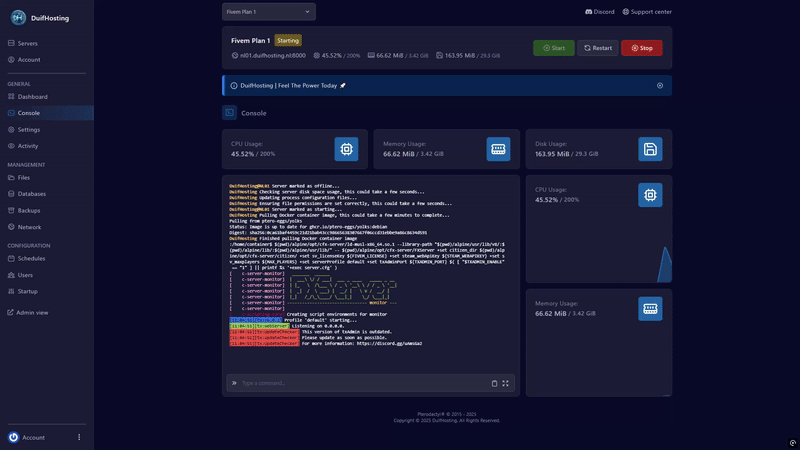
Task: Click the Disk Usage floppy save icon
Action: pyautogui.click(x=650, y=149)
